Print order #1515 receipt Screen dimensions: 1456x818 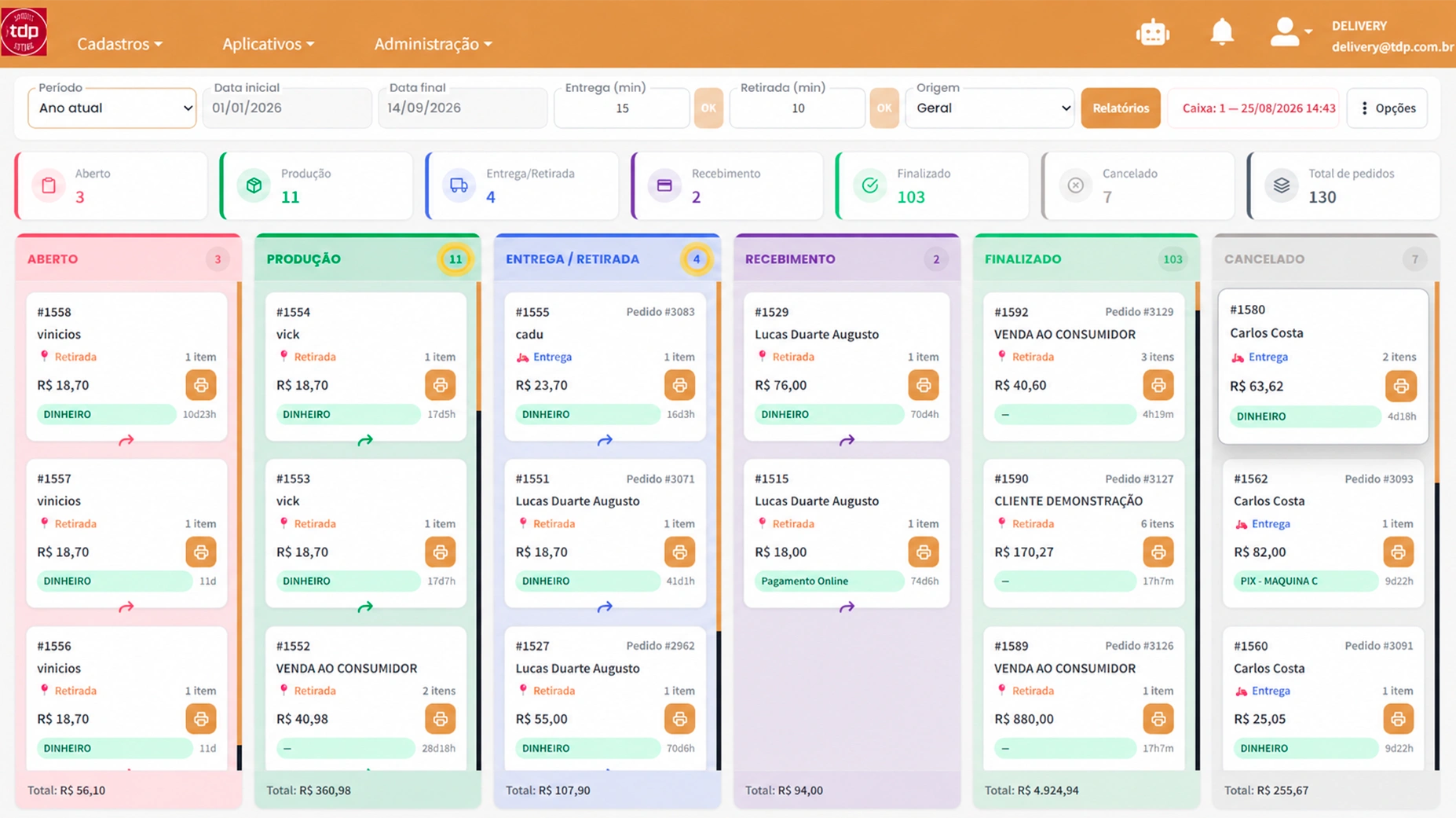point(924,552)
